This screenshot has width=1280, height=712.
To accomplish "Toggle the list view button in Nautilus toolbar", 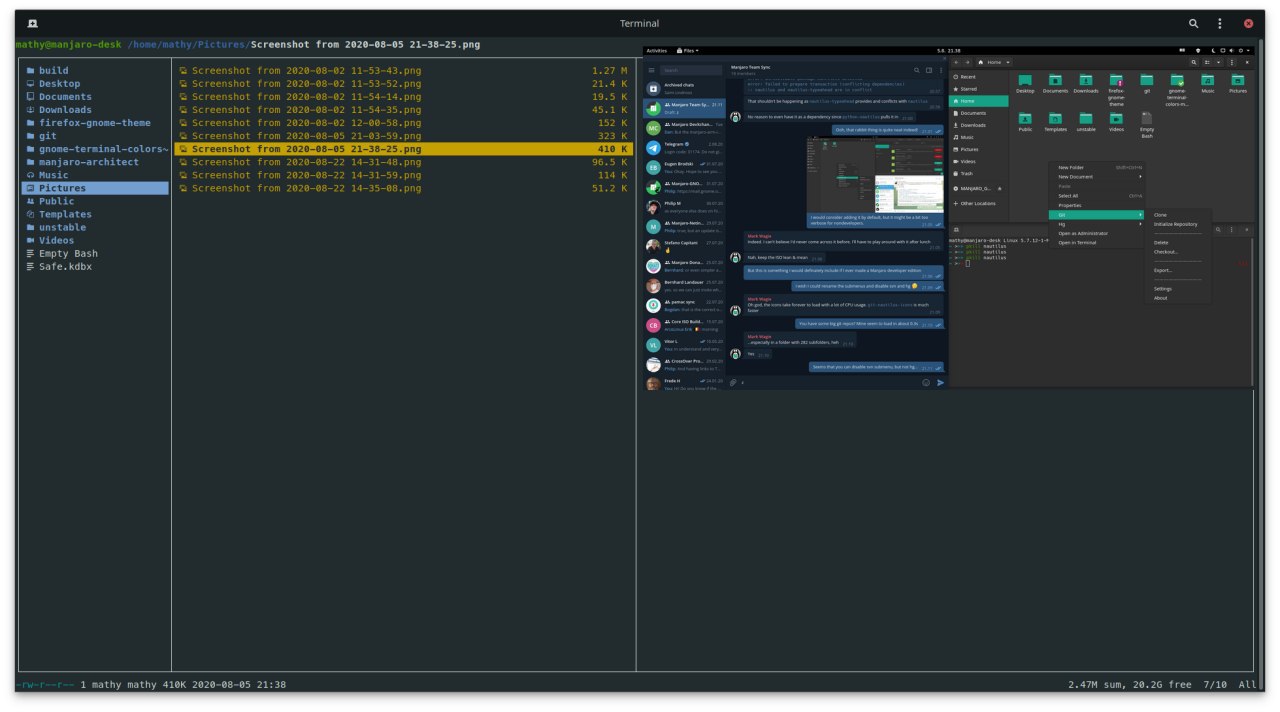I will click(x=1207, y=62).
